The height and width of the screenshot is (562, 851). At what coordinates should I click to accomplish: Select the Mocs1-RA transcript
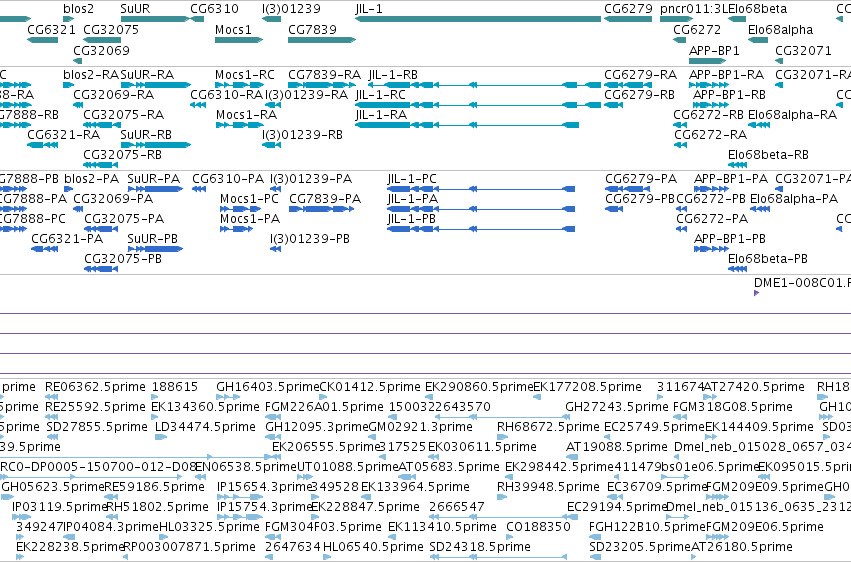point(240,125)
